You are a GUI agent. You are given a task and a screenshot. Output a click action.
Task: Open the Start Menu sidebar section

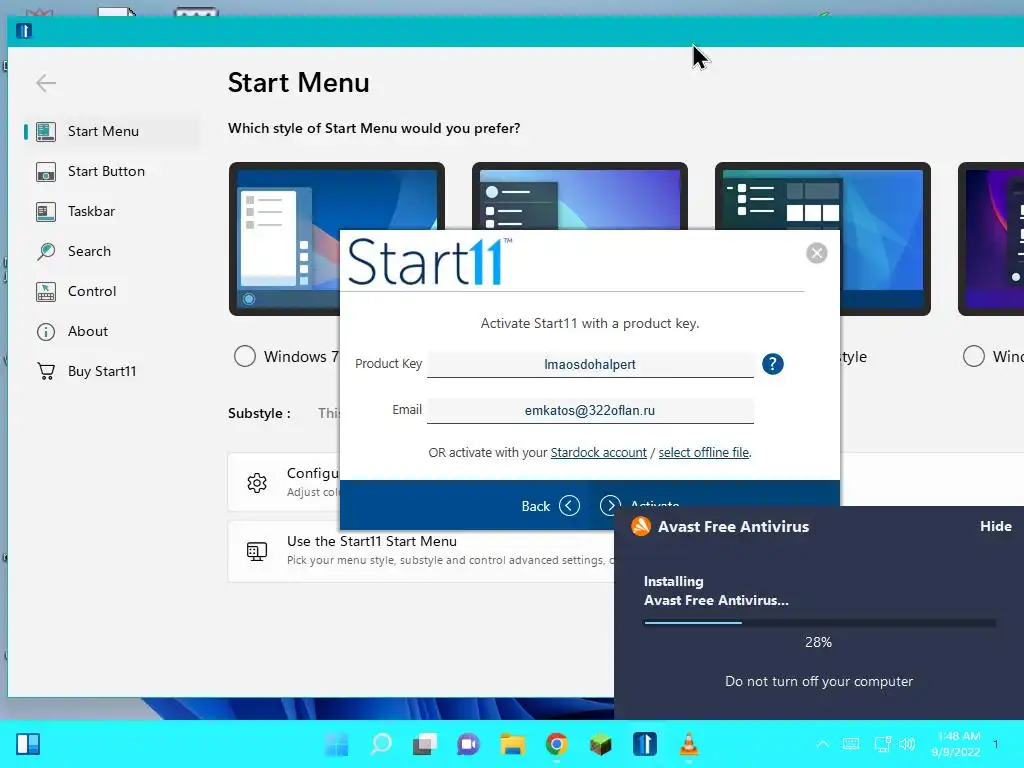(x=112, y=131)
